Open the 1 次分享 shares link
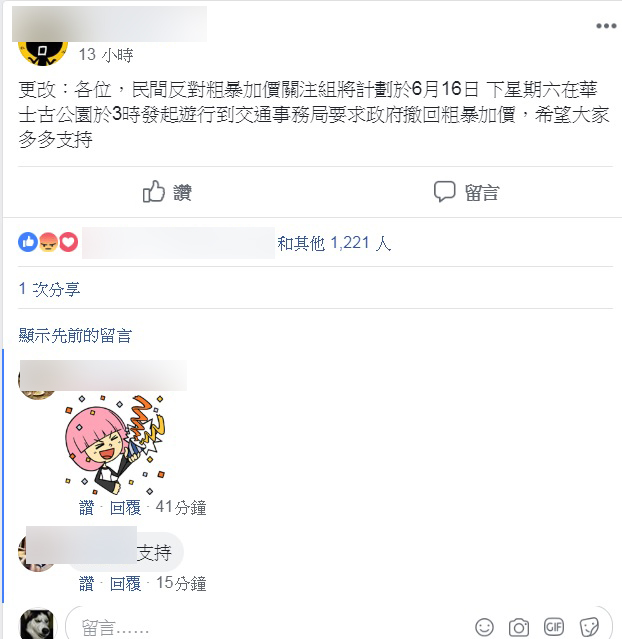622x639 pixels. tap(49, 289)
